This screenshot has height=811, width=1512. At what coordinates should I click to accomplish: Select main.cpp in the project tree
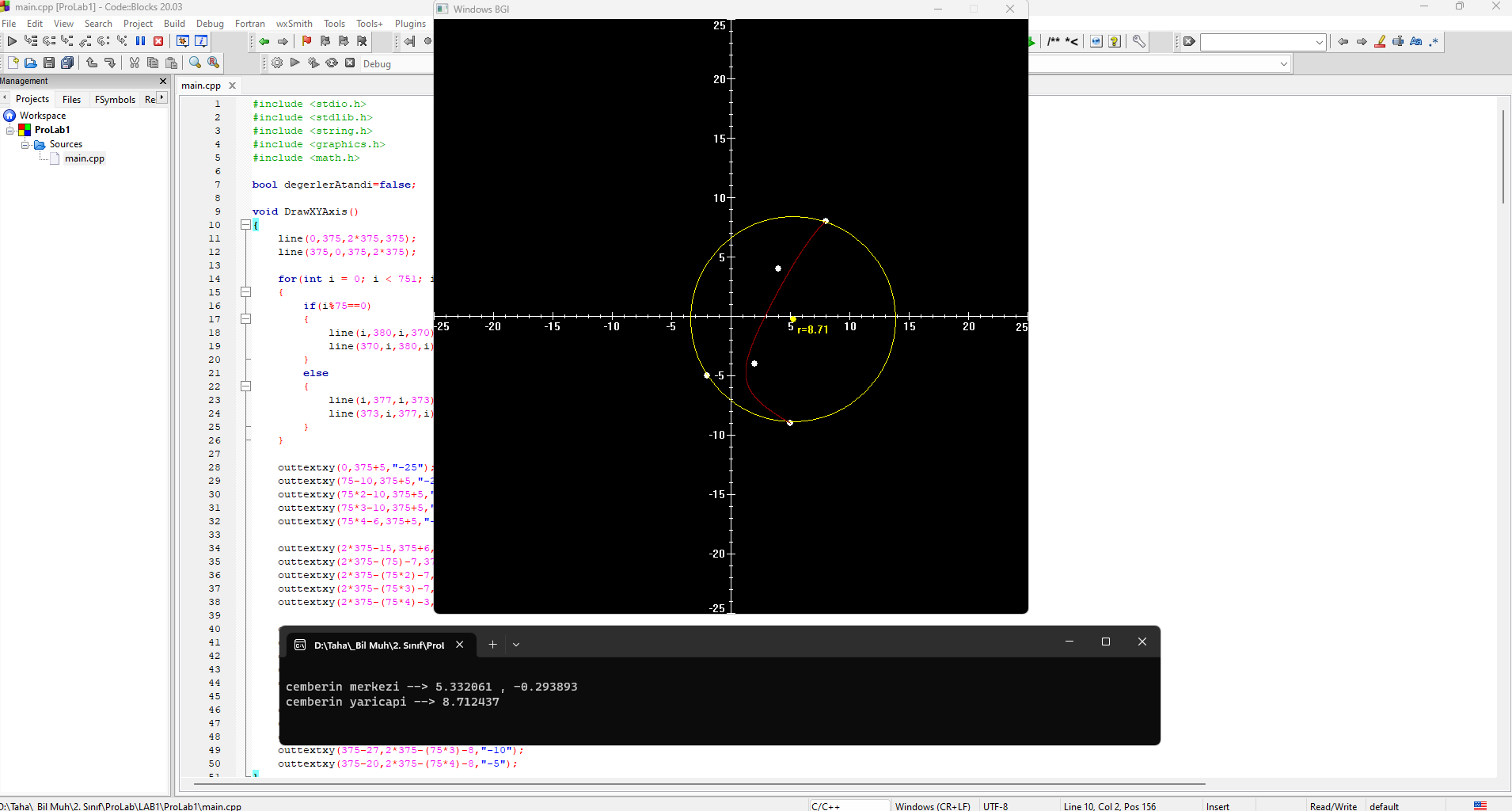click(x=84, y=158)
